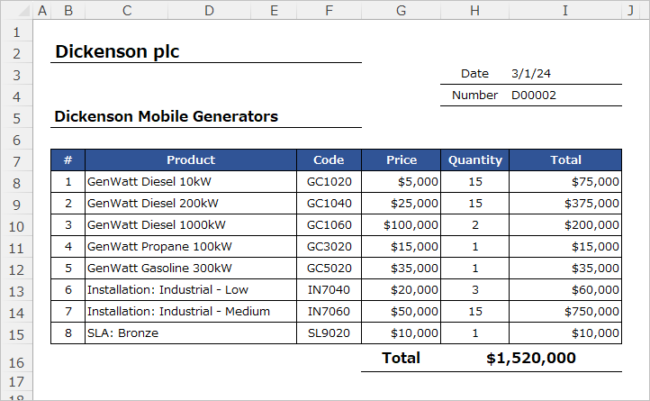Viewport: 650px width, 401px height.
Task: Select the Quantity table header cell
Action: (475, 160)
